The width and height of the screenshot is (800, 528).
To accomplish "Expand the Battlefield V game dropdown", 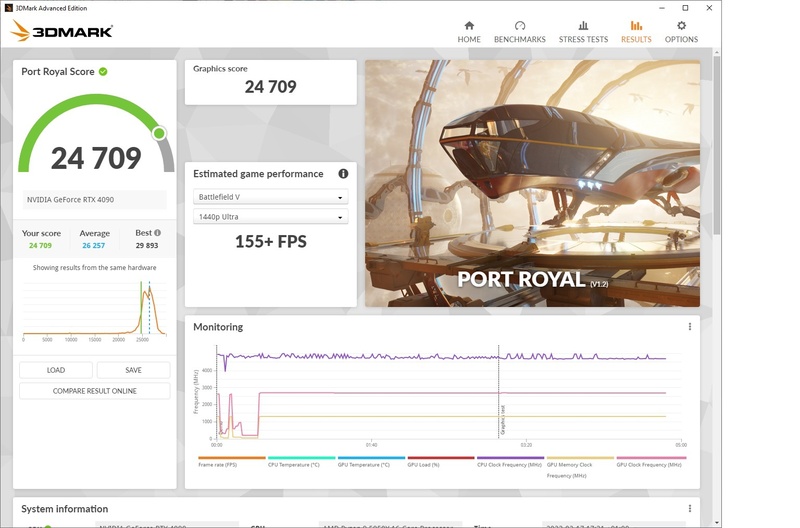I will pos(270,197).
